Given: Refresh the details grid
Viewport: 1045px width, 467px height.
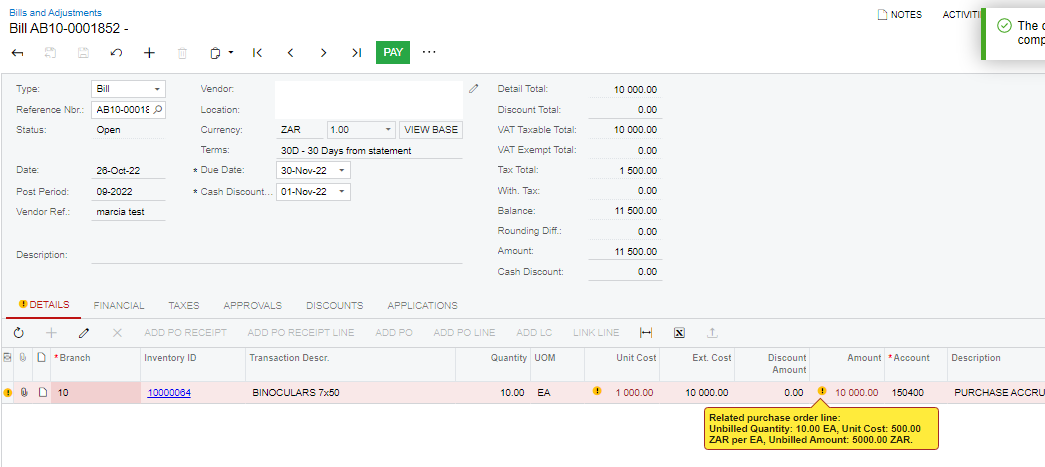Looking at the screenshot, I should point(18,332).
